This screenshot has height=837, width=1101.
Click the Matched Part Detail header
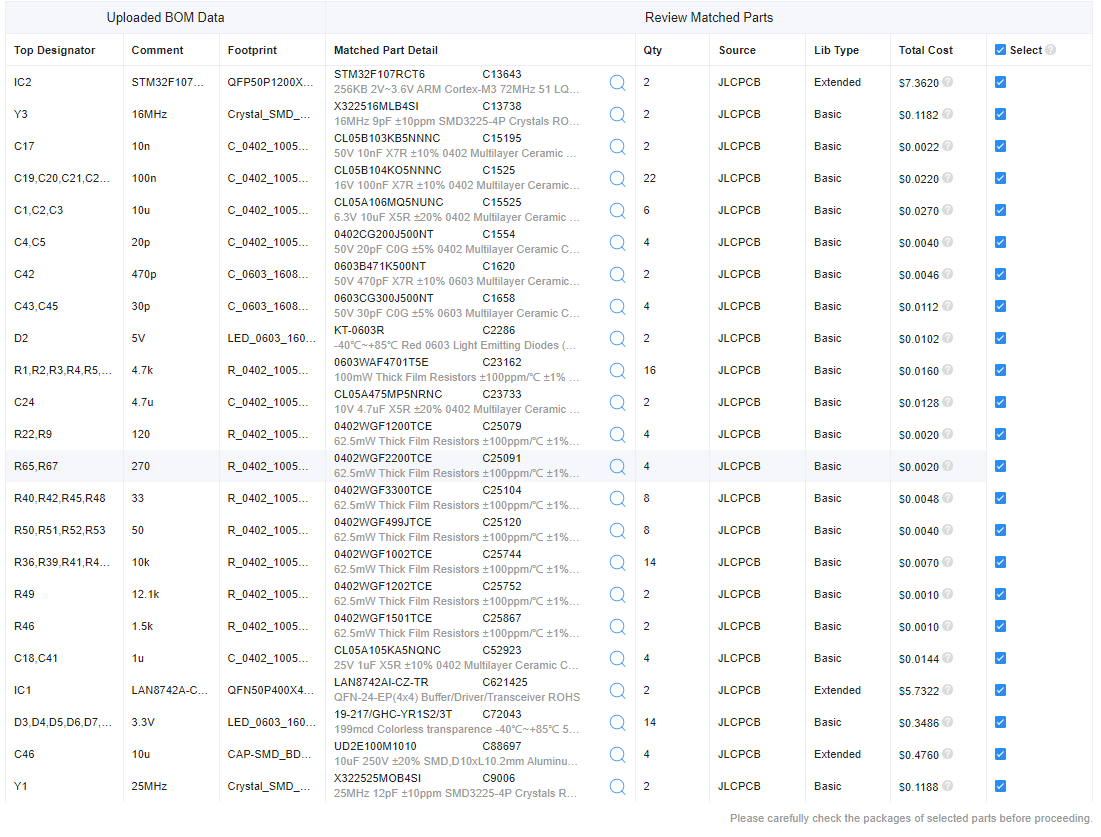[x=386, y=51]
